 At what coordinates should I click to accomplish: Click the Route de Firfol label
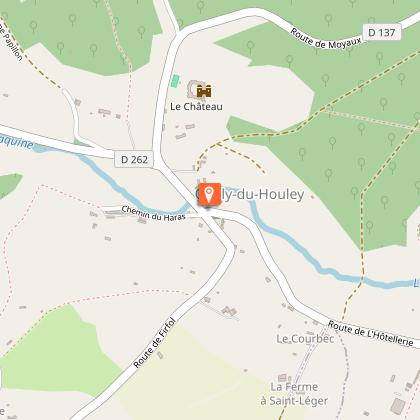pyautogui.click(x=154, y=343)
